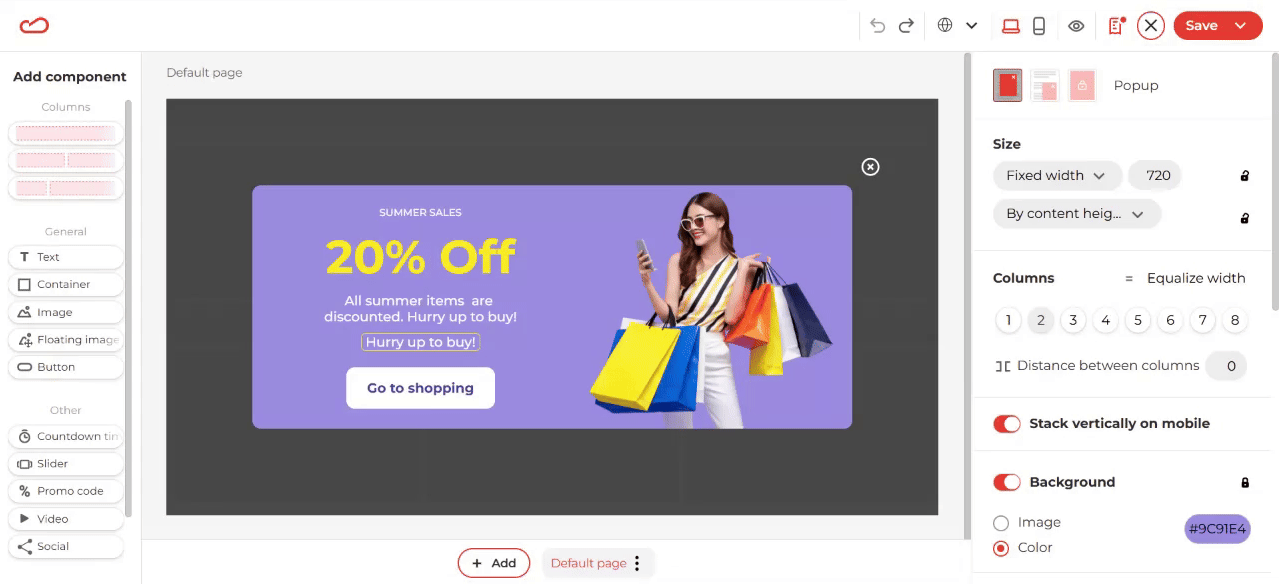The image size is (1279, 584).
Task: Open the notes checklist icon
Action: tap(1116, 26)
